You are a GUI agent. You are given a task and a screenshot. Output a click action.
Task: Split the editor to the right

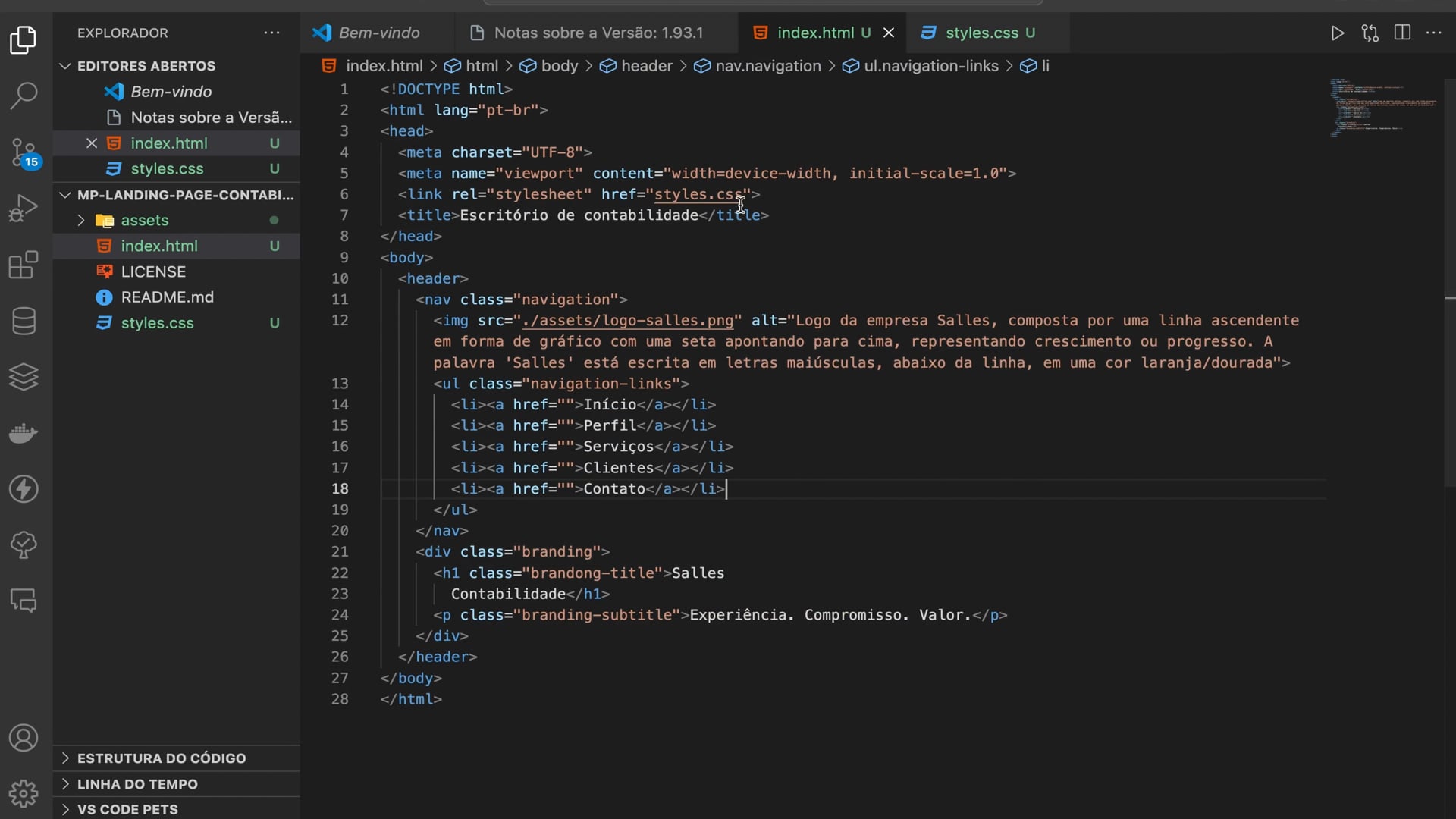pyautogui.click(x=1402, y=33)
